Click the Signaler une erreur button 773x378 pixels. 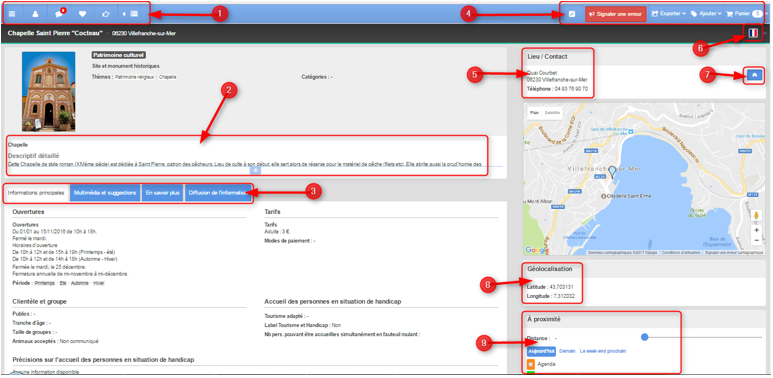615,14
